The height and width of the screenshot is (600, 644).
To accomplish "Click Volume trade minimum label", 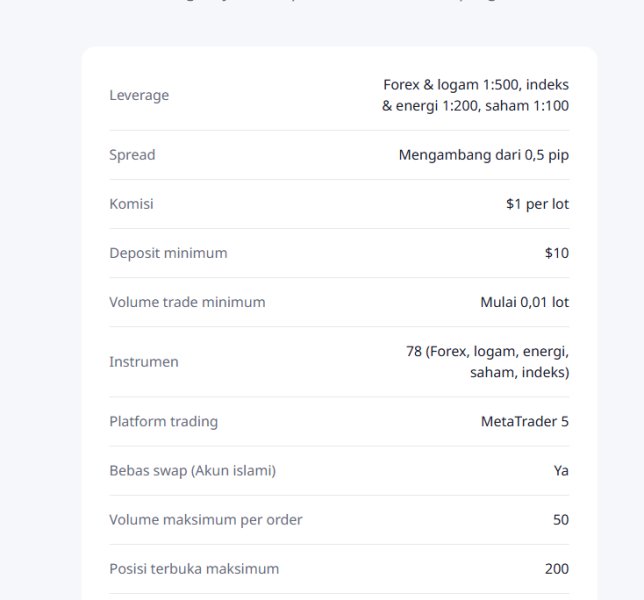I will pos(187,302).
